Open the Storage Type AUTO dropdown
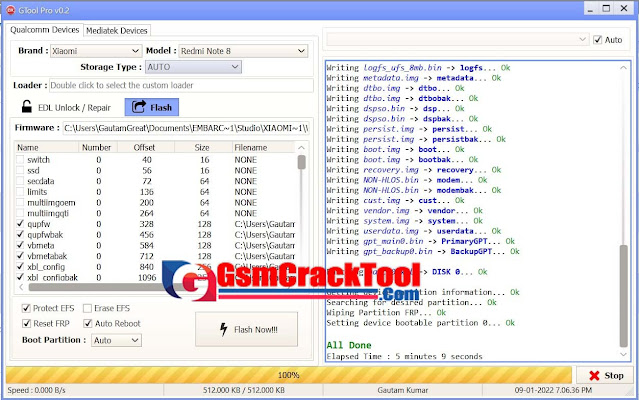 pyautogui.click(x=193, y=67)
